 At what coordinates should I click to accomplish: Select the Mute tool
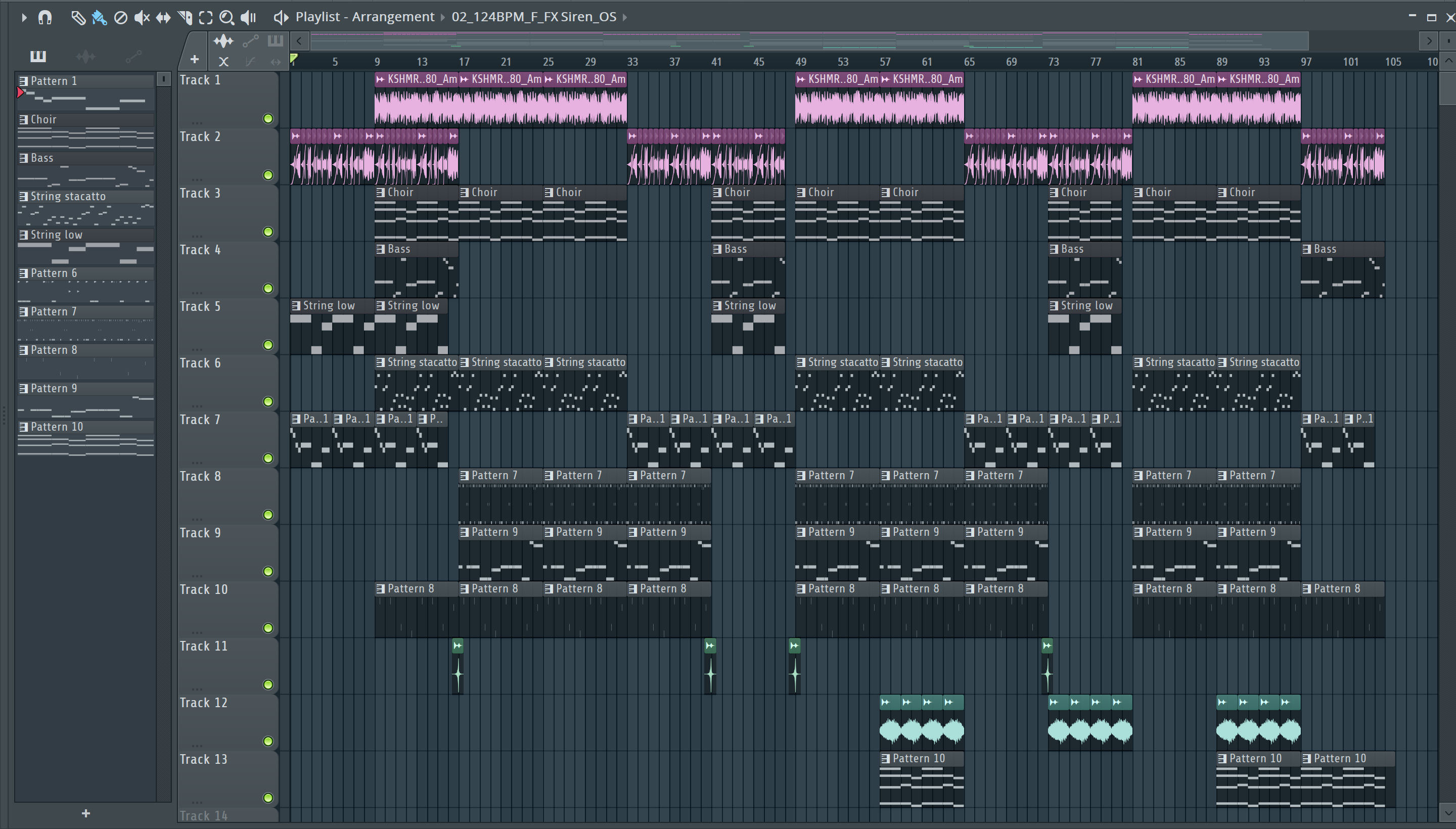142,18
